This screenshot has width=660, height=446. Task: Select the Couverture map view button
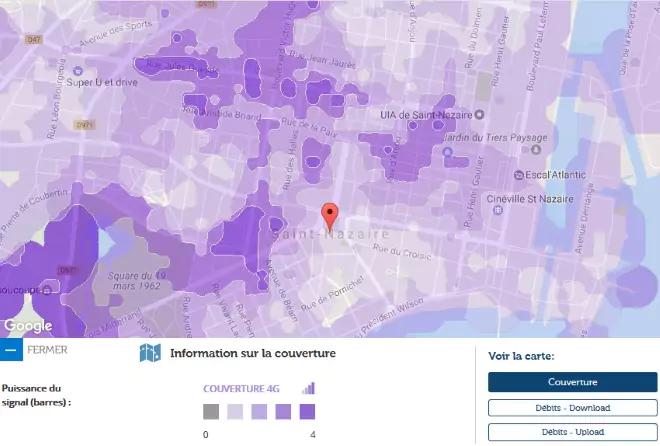point(572,382)
